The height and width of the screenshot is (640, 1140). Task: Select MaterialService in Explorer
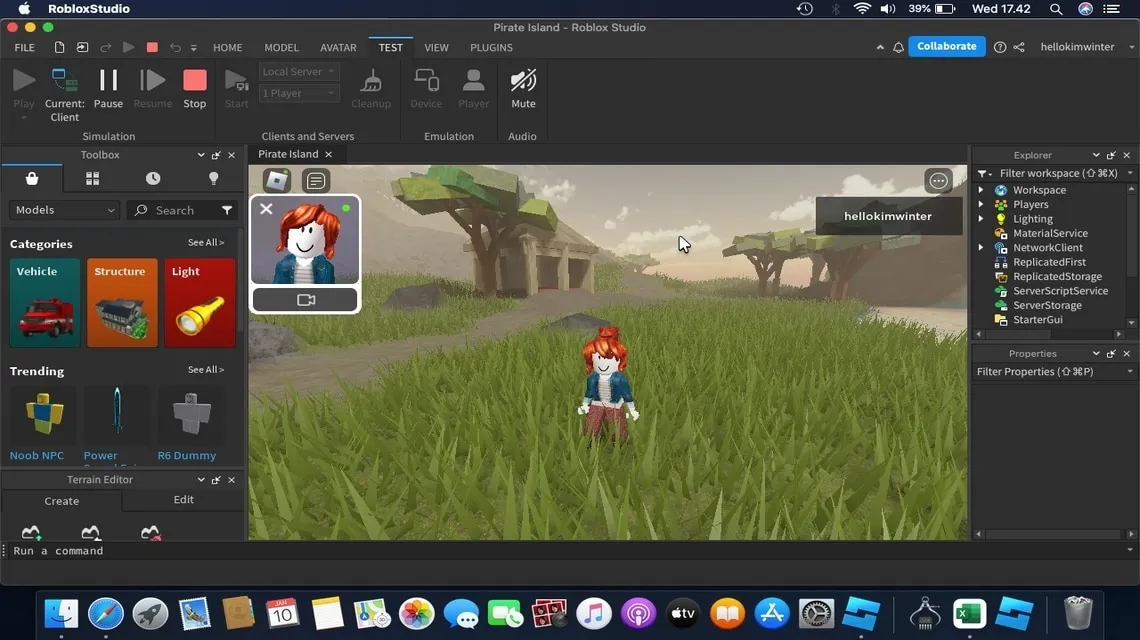tap(1050, 233)
